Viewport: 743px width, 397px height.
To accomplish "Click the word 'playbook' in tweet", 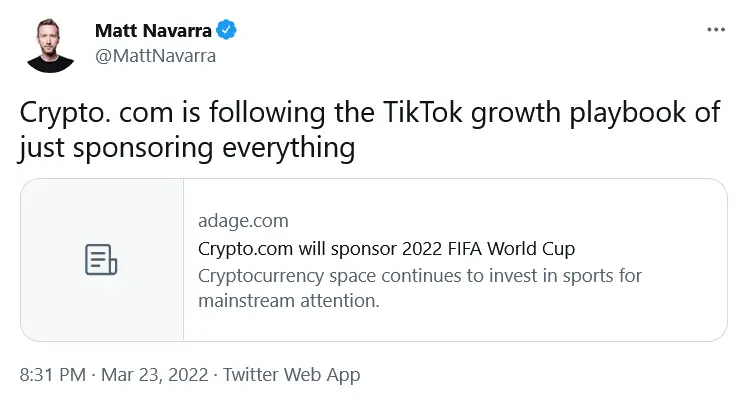I will (x=627, y=114).
